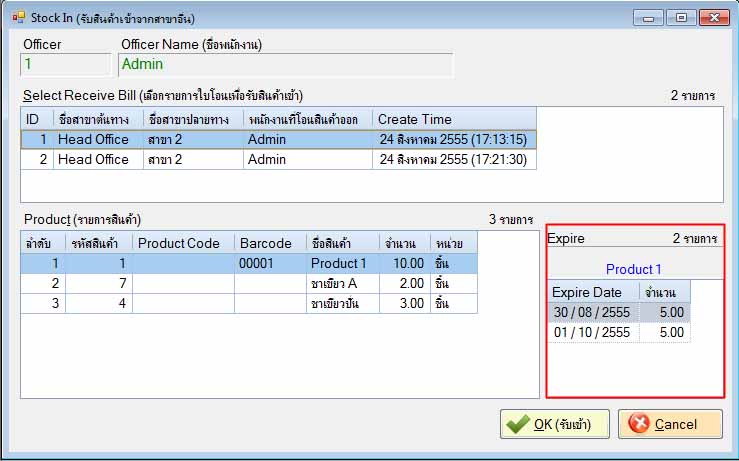This screenshot has width=739, height=461.
Task: Maximize the Stock In window
Action: (x=681, y=18)
